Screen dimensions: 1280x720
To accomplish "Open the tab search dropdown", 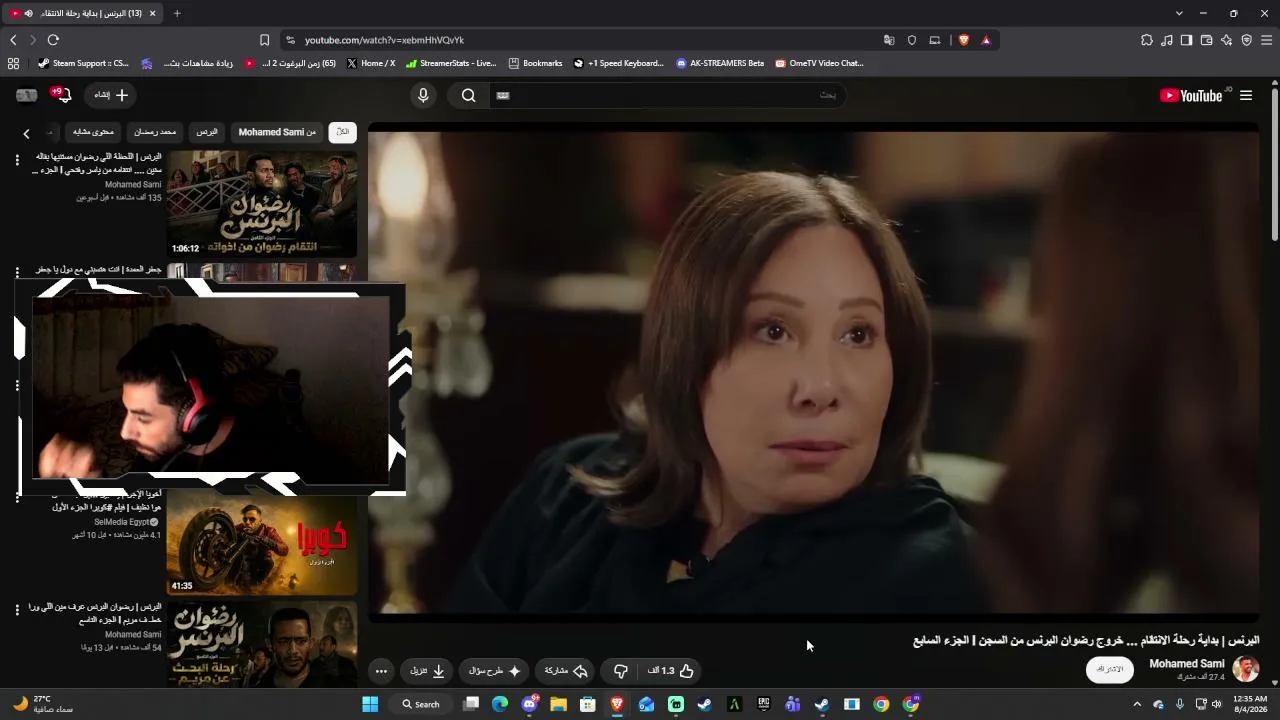I will pos(1179,13).
